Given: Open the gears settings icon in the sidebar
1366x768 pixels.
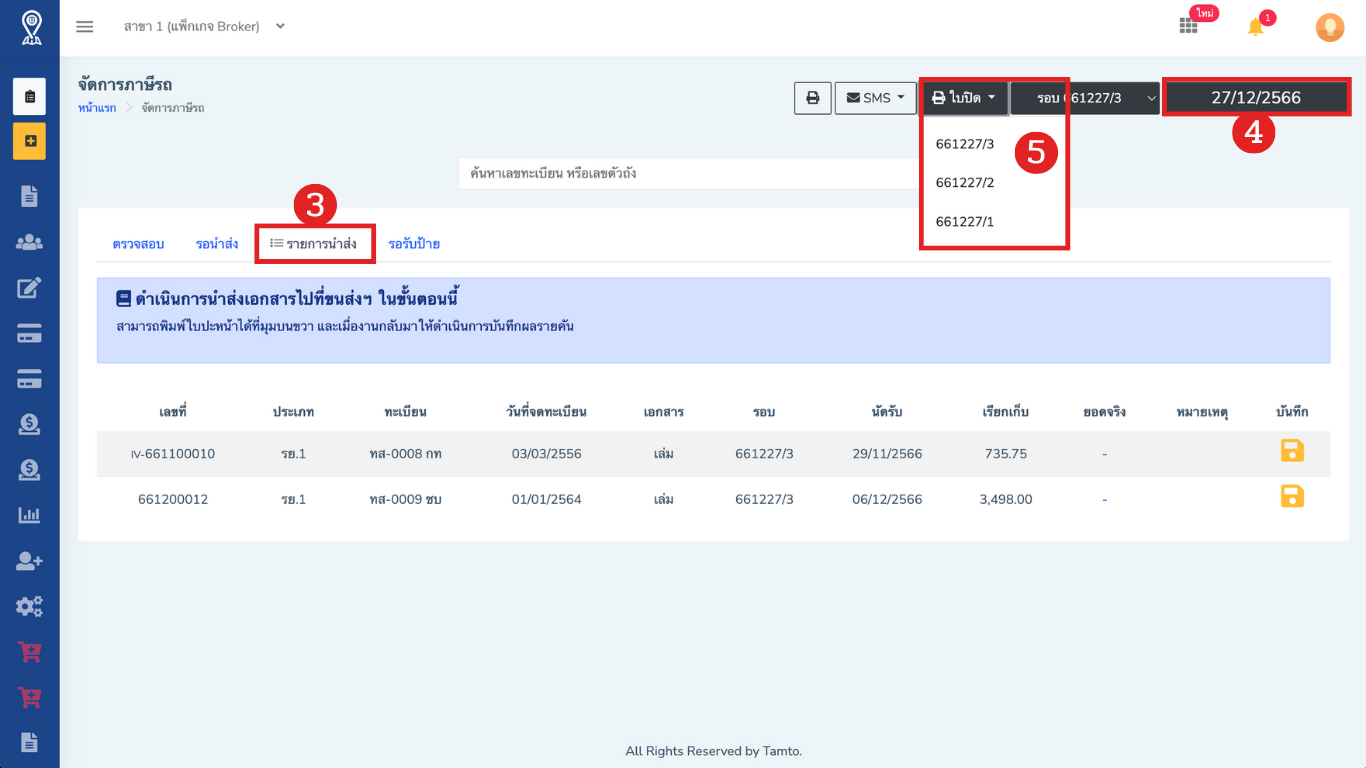Looking at the screenshot, I should coord(30,606).
